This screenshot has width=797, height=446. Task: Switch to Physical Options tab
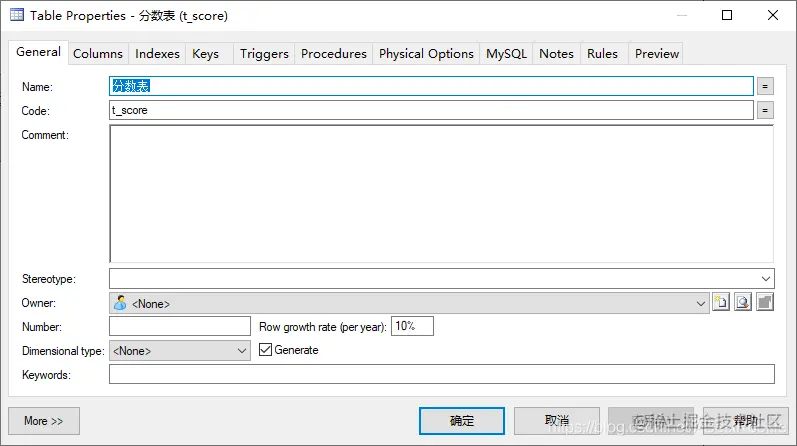coord(426,54)
